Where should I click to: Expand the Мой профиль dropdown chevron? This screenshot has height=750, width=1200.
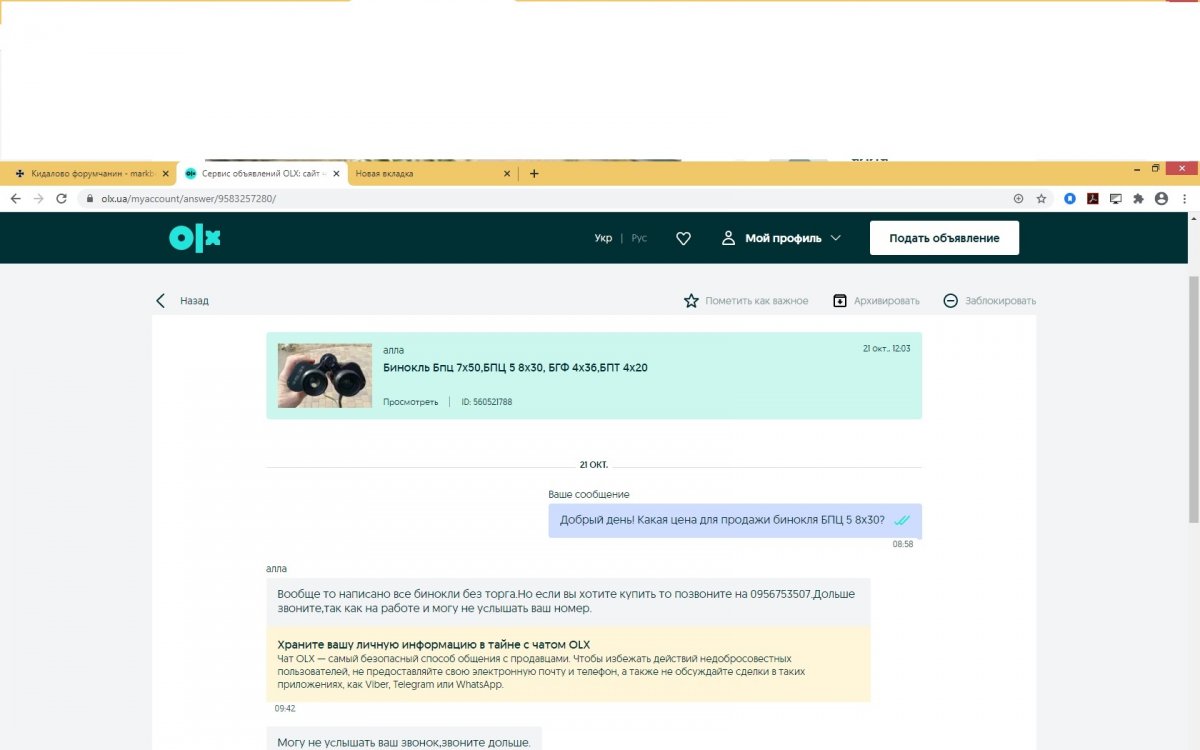[x=836, y=238]
